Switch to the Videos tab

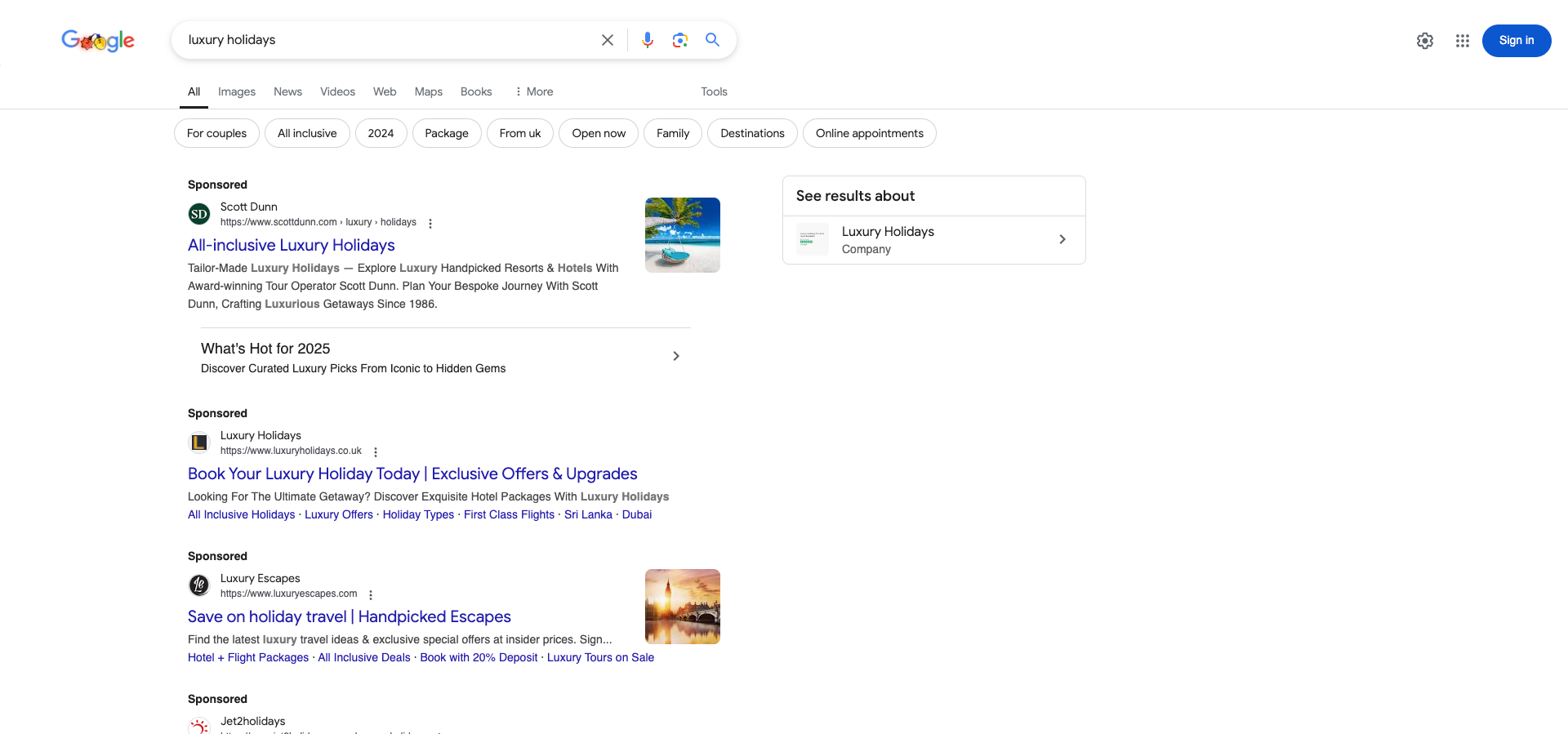tap(337, 91)
